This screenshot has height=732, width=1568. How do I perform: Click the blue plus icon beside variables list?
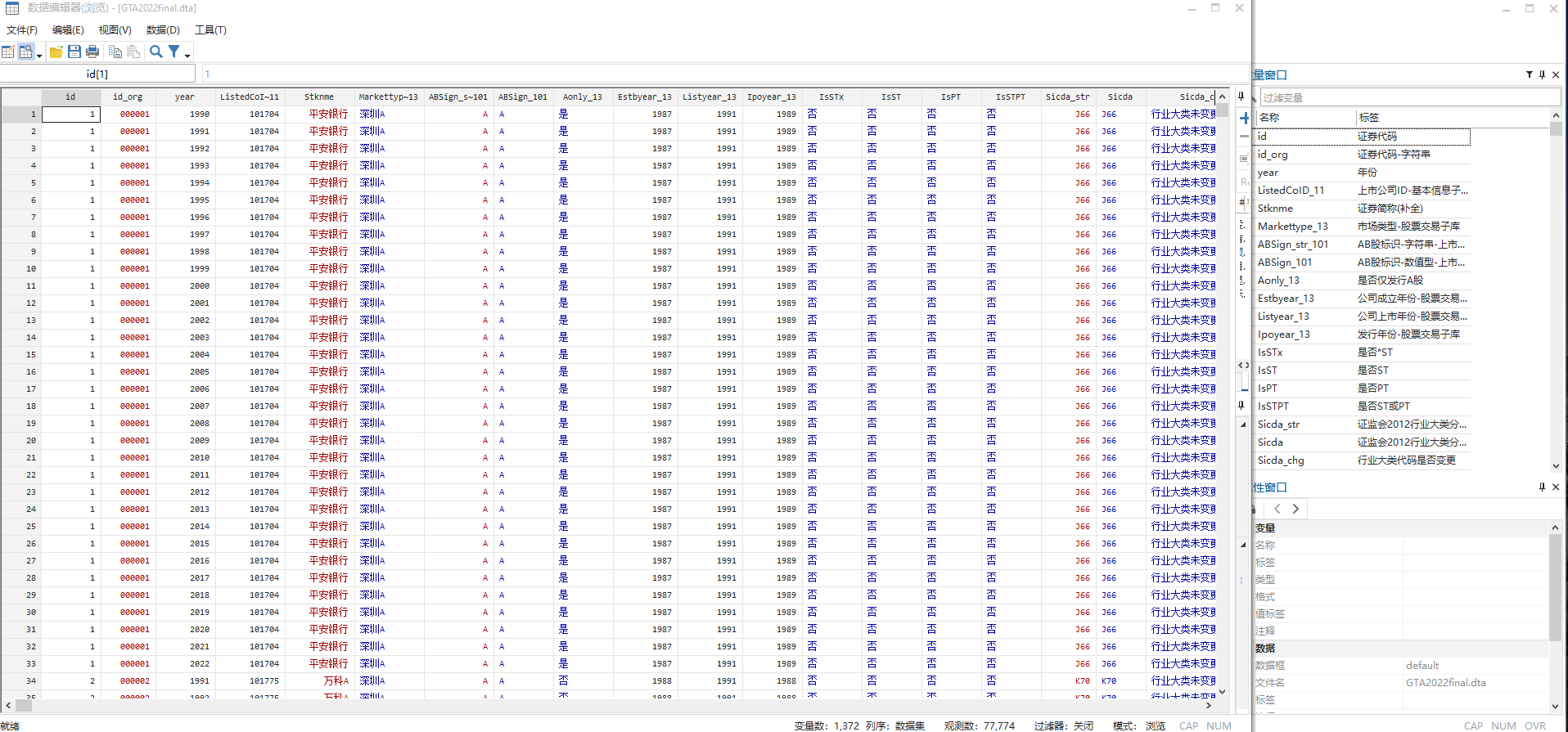[1245, 118]
